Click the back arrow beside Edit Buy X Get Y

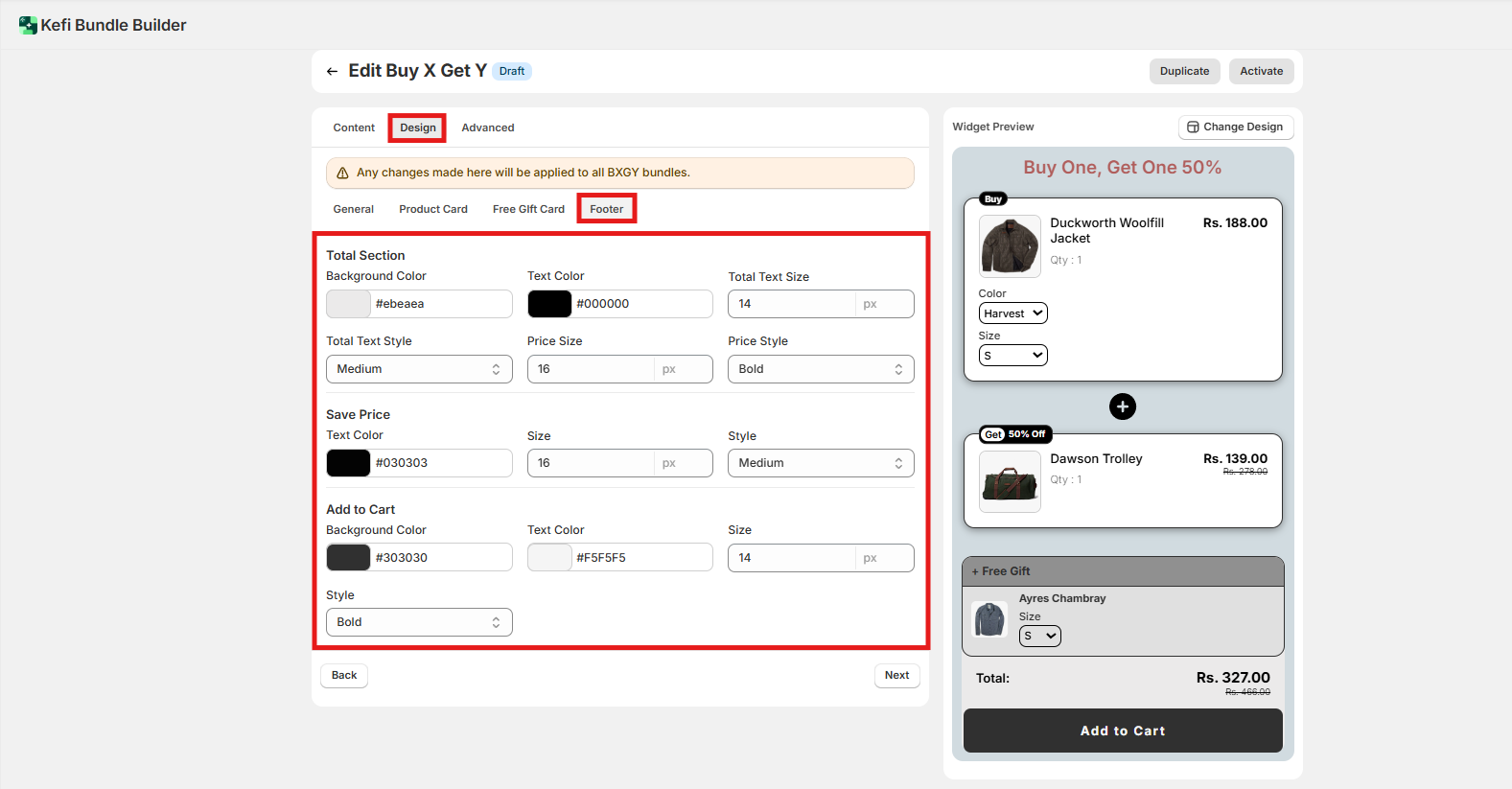(332, 71)
